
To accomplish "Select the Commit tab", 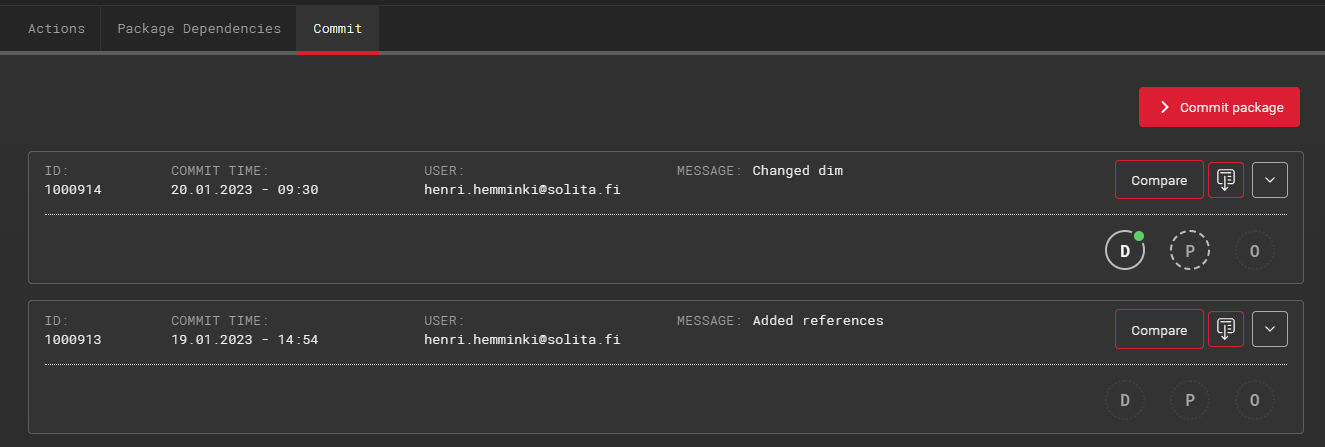I will click(337, 29).
